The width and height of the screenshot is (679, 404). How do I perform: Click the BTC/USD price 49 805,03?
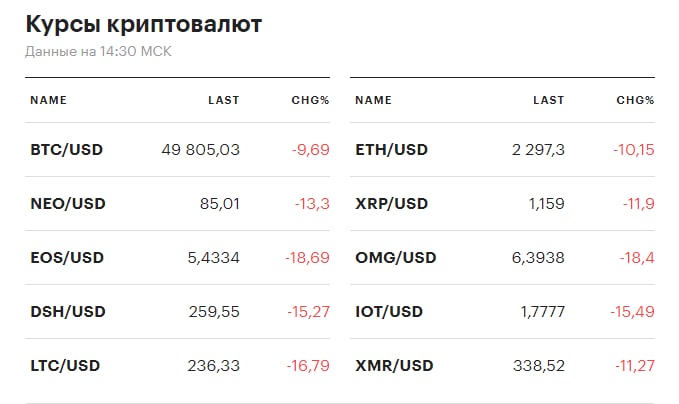(200, 150)
